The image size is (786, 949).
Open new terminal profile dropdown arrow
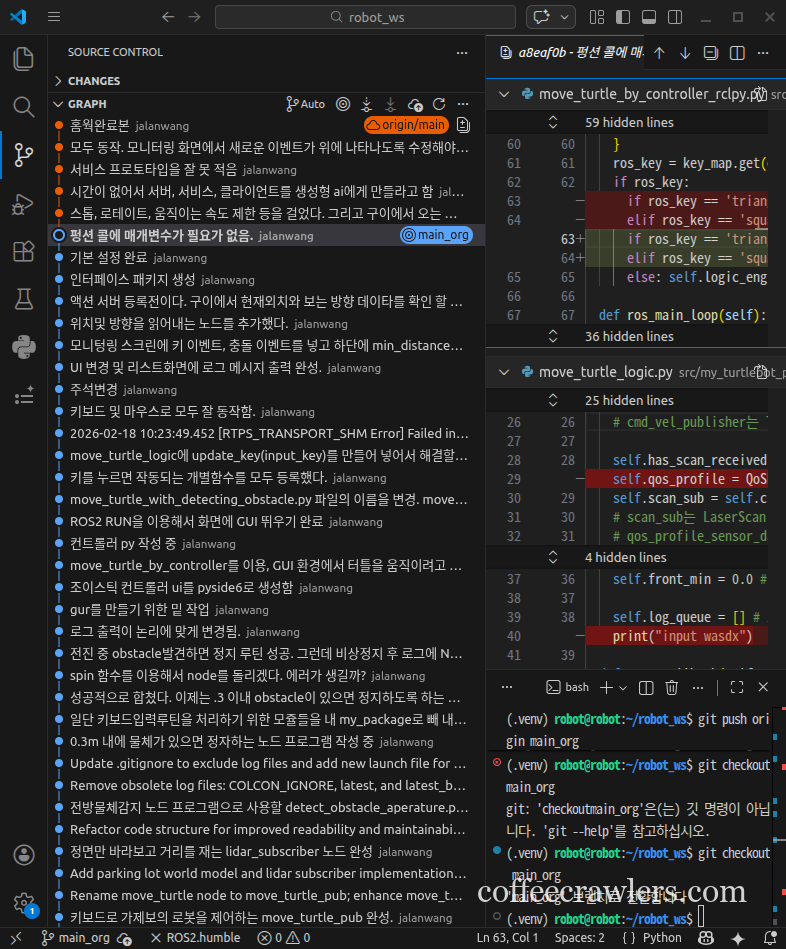(623, 687)
